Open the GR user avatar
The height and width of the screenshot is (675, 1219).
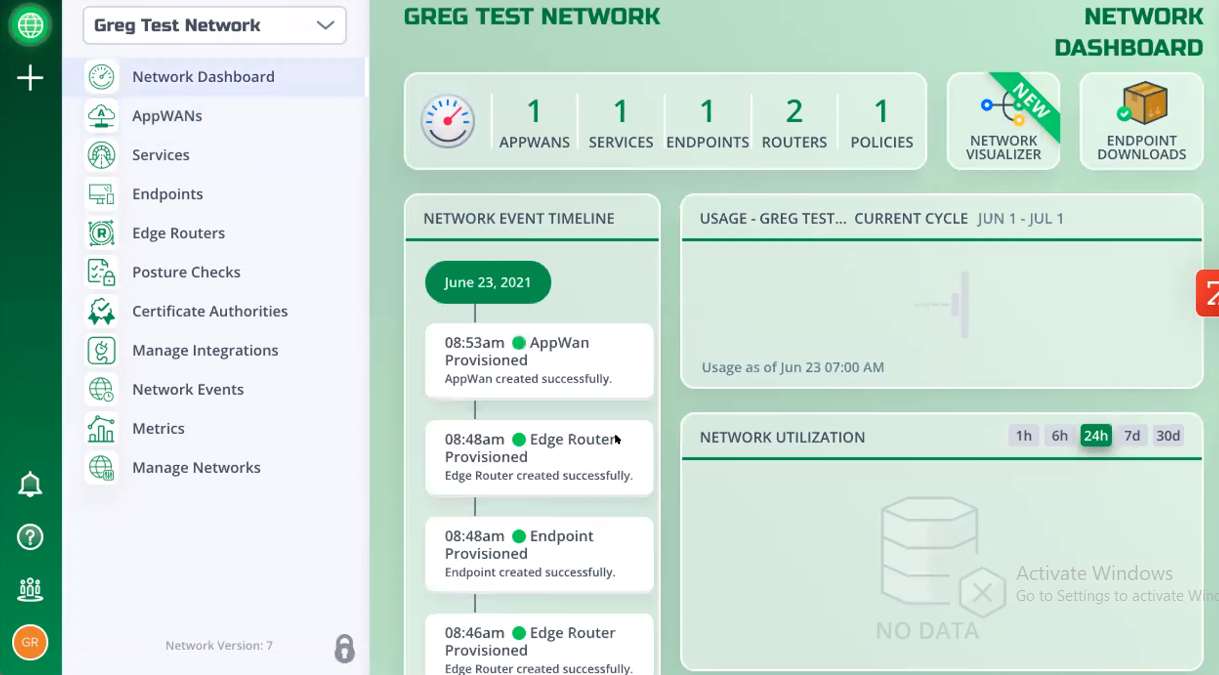pos(30,642)
